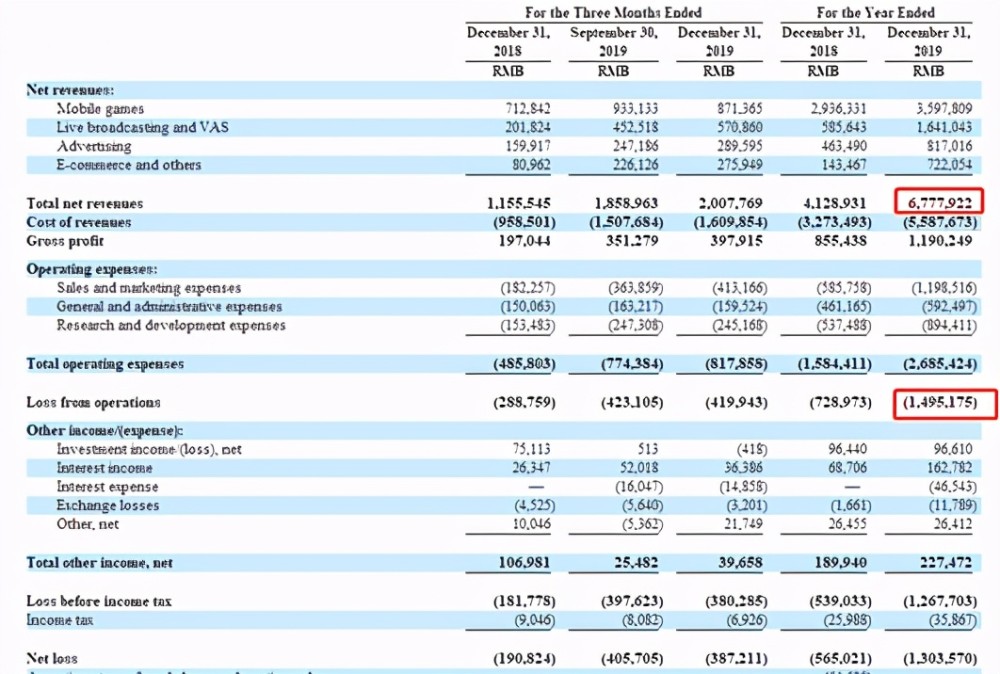Select e-commerce value 143,467

(843, 165)
